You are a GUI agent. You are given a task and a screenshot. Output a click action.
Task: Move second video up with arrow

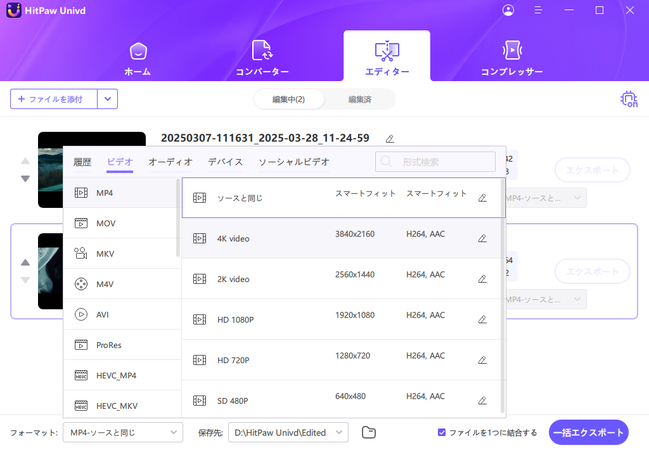pyautogui.click(x=25, y=262)
